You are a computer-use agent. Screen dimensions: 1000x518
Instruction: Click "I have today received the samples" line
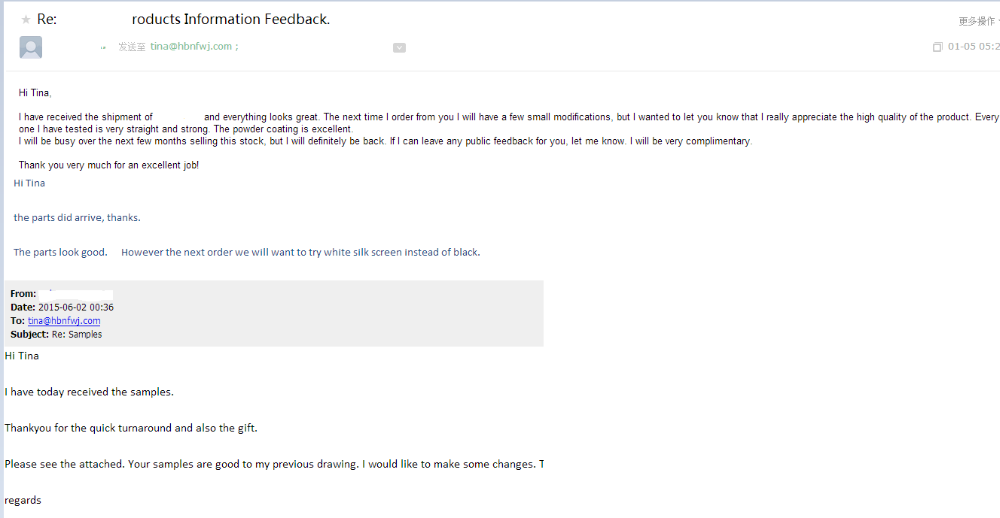[89, 392]
